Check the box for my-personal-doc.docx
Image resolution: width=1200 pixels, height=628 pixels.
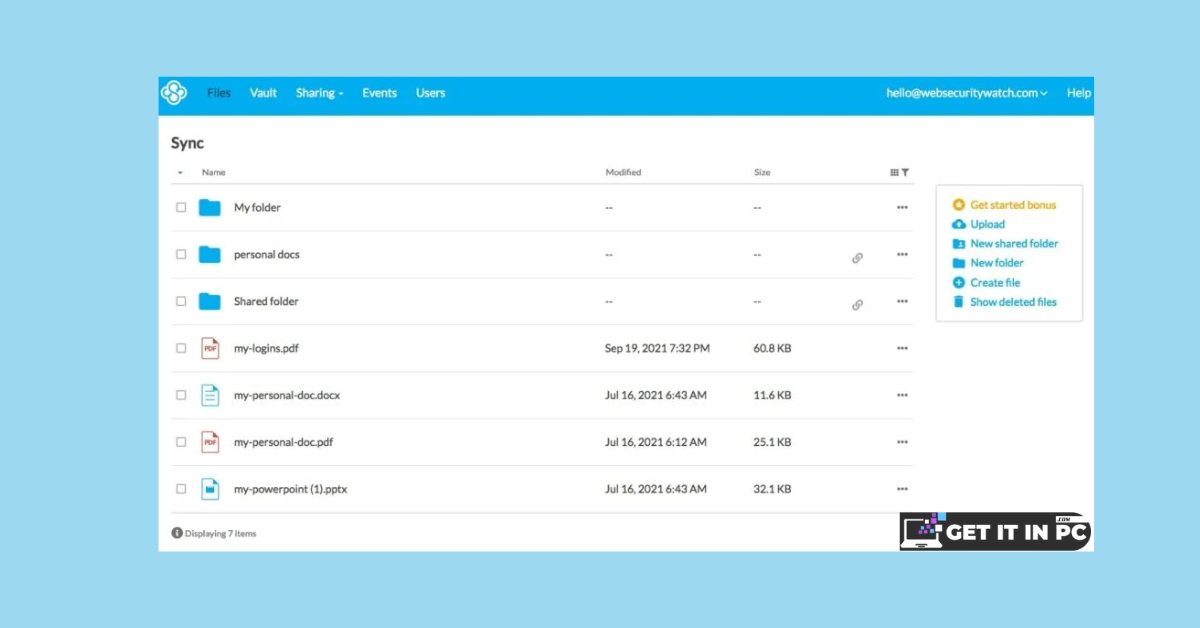click(x=181, y=395)
